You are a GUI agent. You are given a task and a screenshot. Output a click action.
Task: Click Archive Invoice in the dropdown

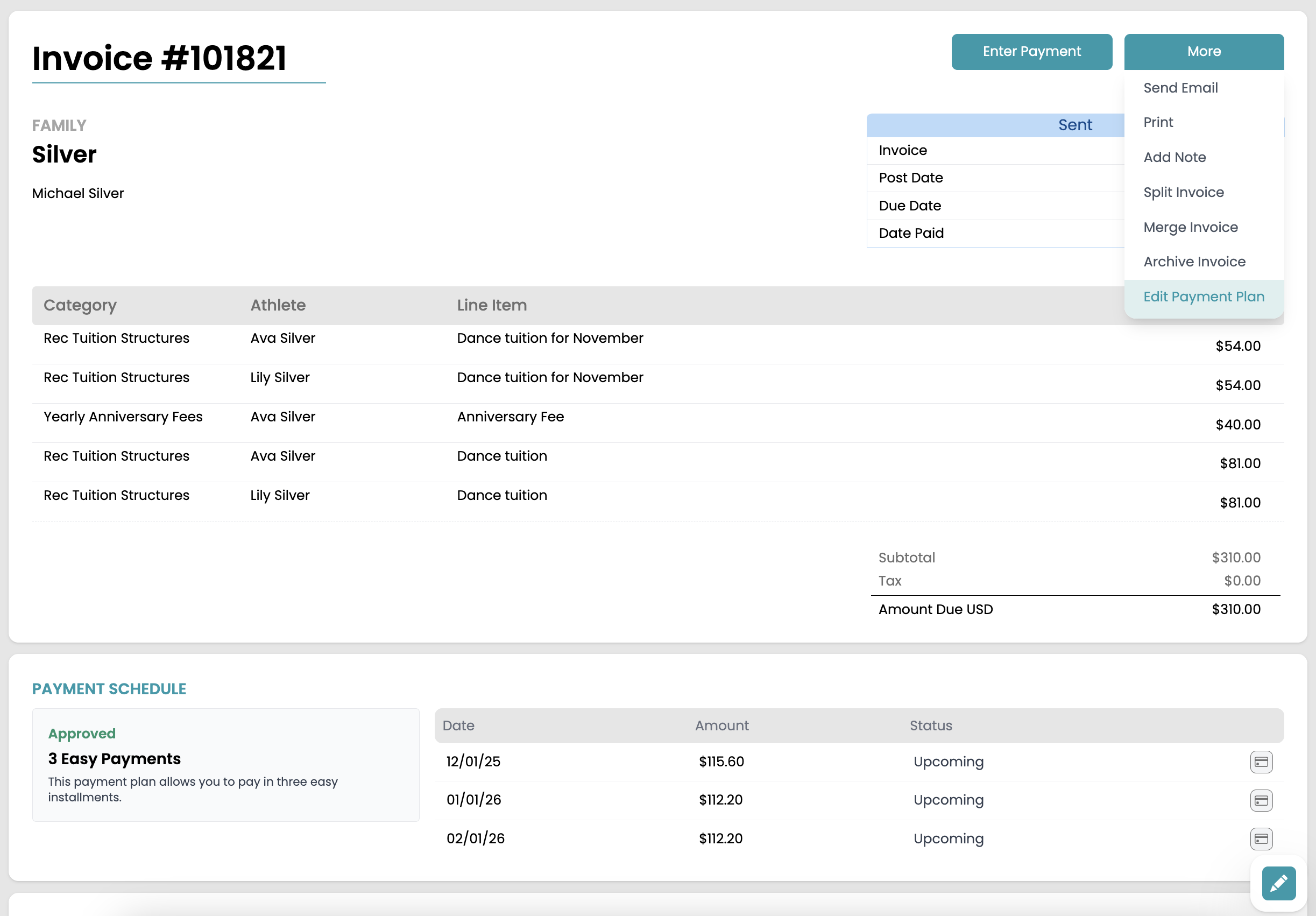point(1194,262)
